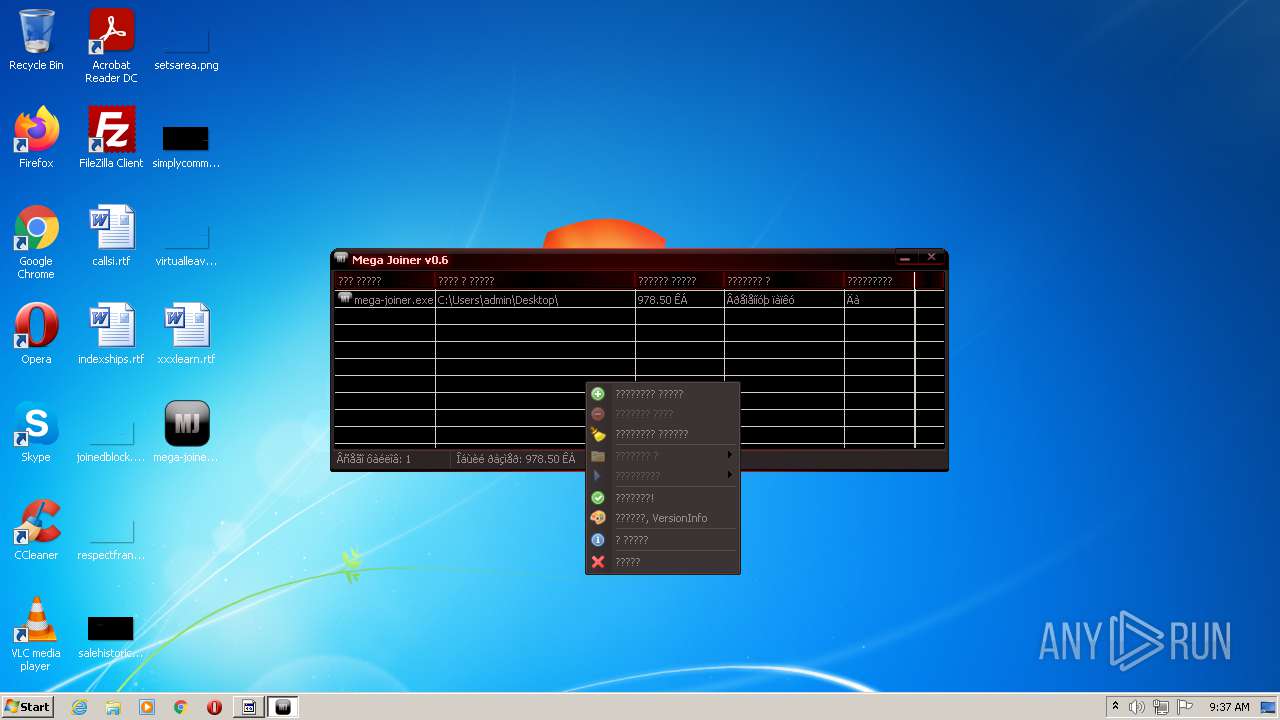Click the C:\Users\admin\Desktop\ path cell
This screenshot has width=1280, height=720.
click(x=535, y=300)
